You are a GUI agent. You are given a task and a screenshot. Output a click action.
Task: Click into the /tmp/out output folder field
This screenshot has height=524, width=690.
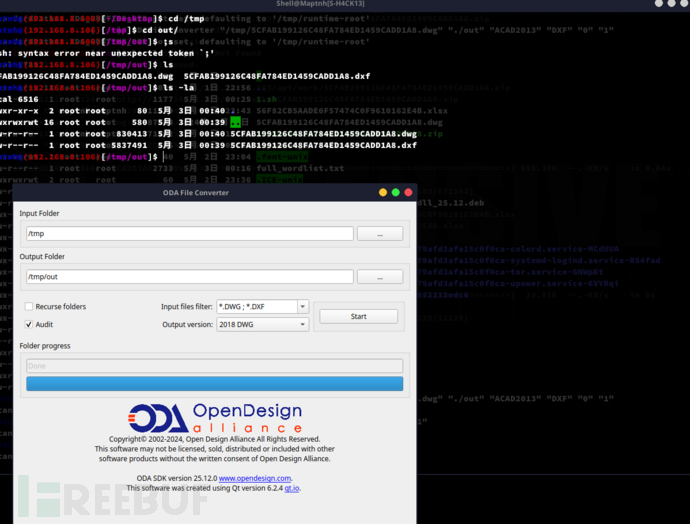point(190,277)
